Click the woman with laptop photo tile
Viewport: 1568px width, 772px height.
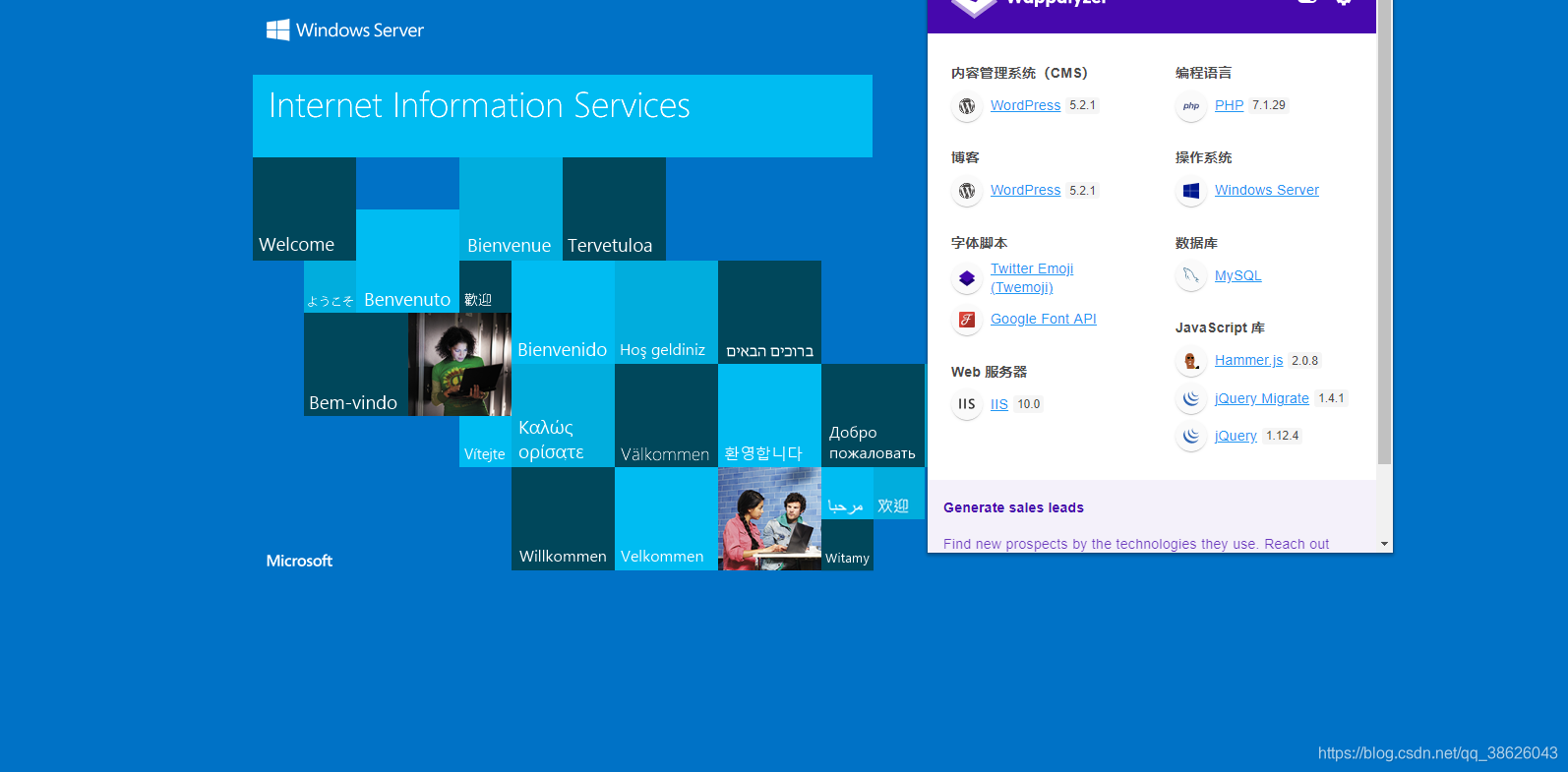point(459,364)
